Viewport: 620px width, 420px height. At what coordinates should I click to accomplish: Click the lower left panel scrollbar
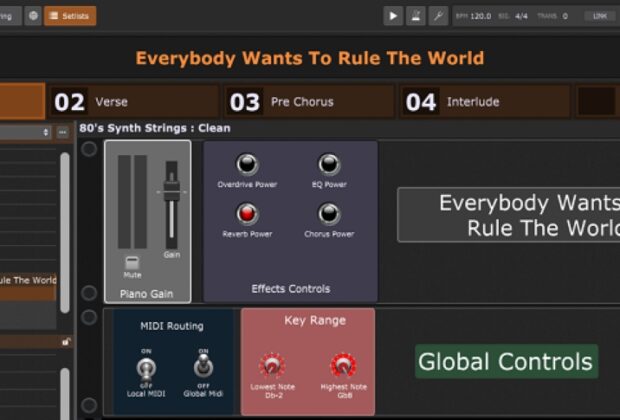point(65,394)
